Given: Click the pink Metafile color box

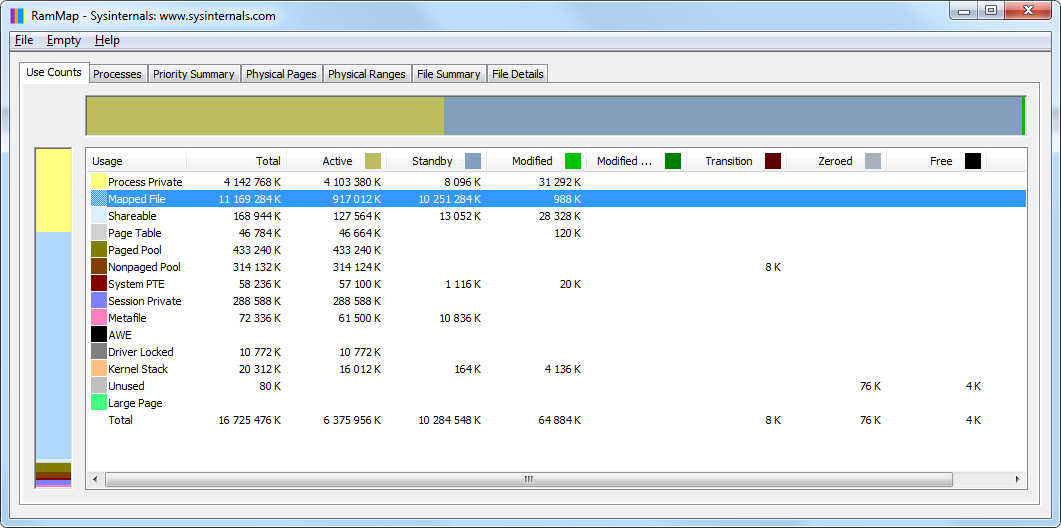Looking at the screenshot, I should (x=99, y=317).
